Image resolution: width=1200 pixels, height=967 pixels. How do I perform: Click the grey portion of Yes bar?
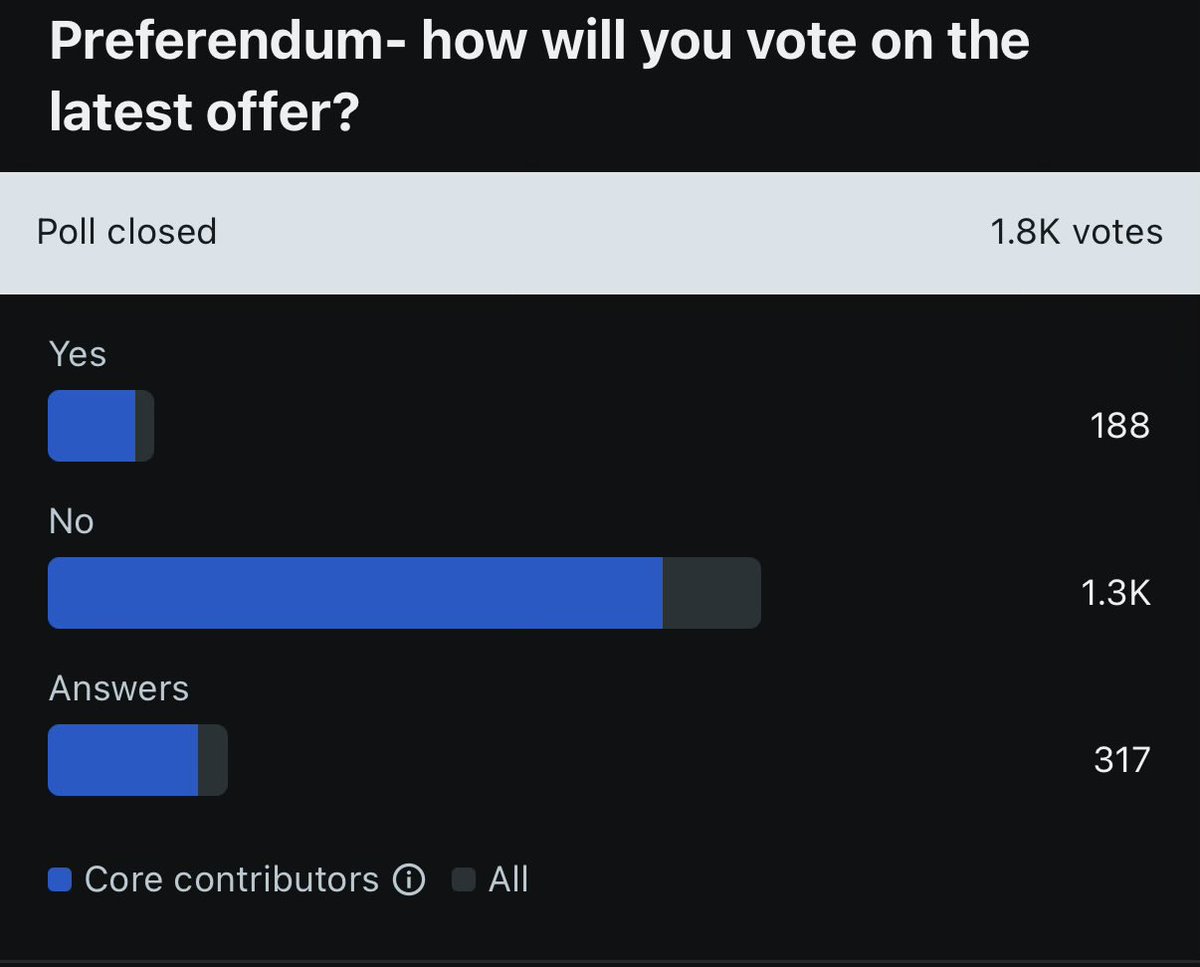click(144, 426)
